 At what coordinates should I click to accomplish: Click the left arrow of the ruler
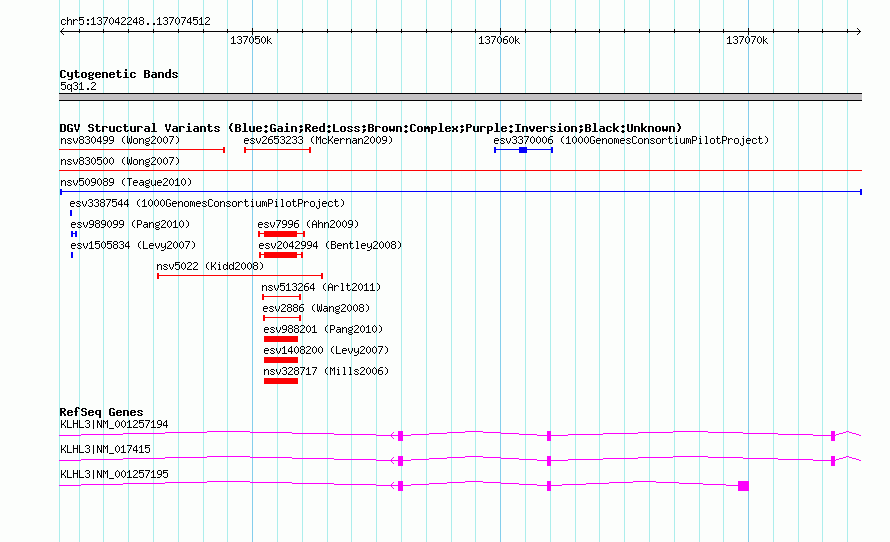(x=62, y=32)
